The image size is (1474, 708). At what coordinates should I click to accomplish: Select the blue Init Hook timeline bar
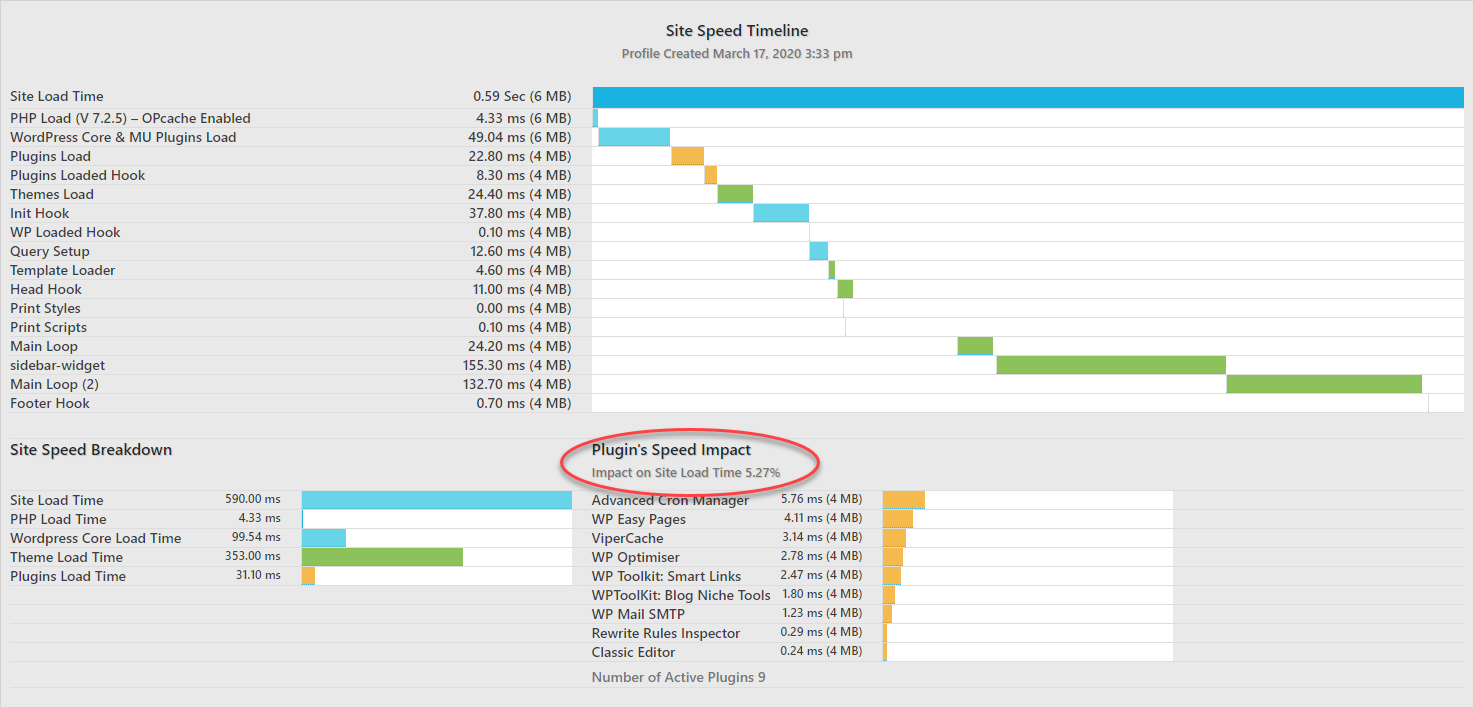[781, 213]
